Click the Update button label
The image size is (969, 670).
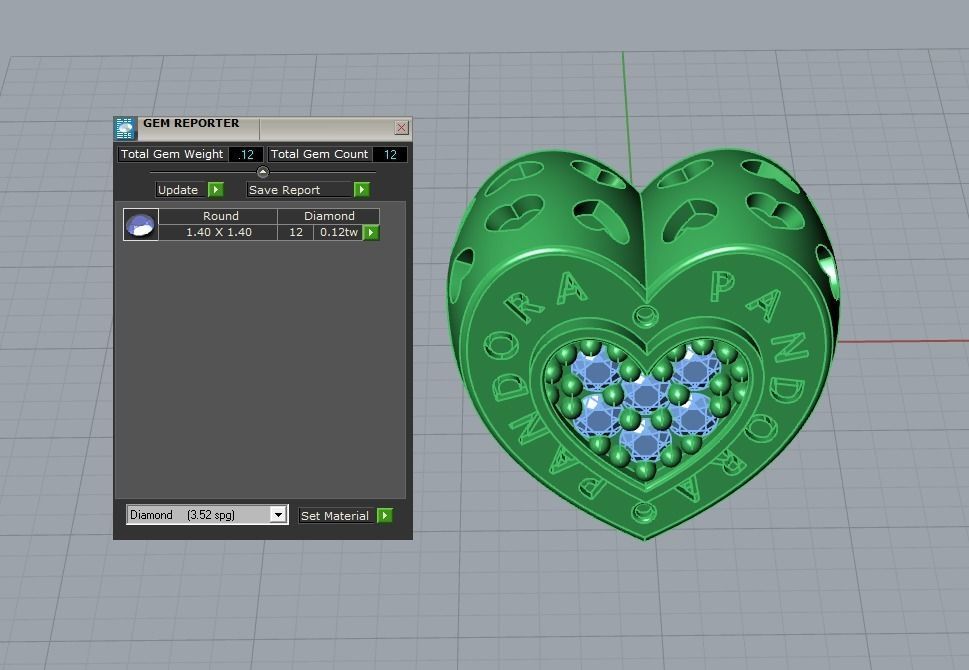coord(178,190)
